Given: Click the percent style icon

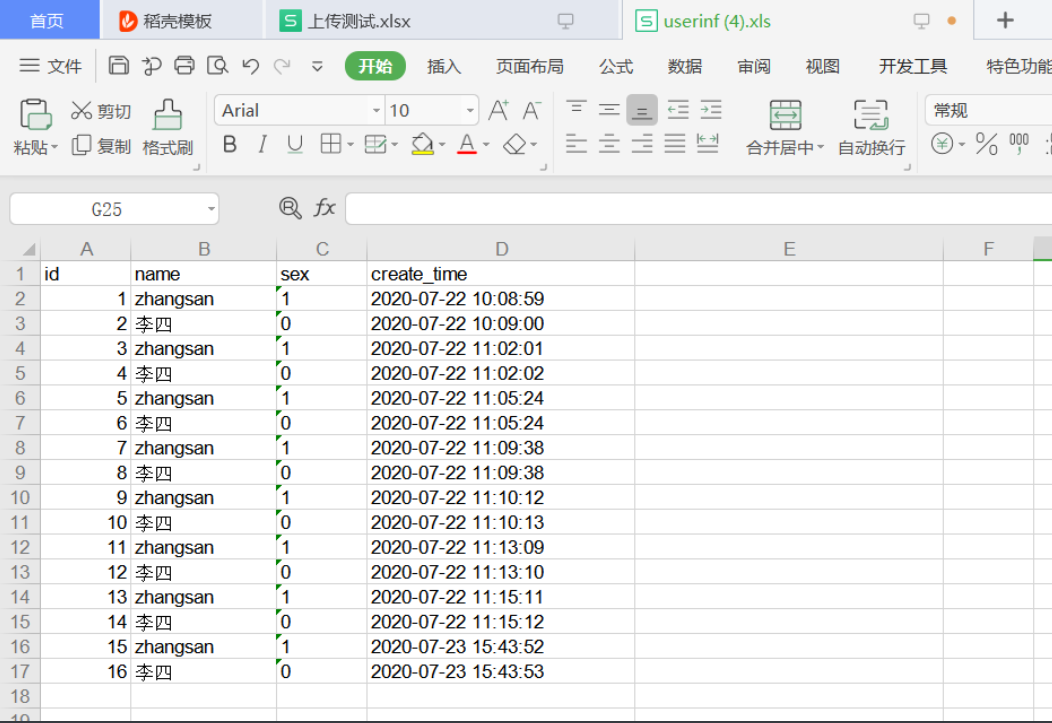Looking at the screenshot, I should tap(986, 143).
